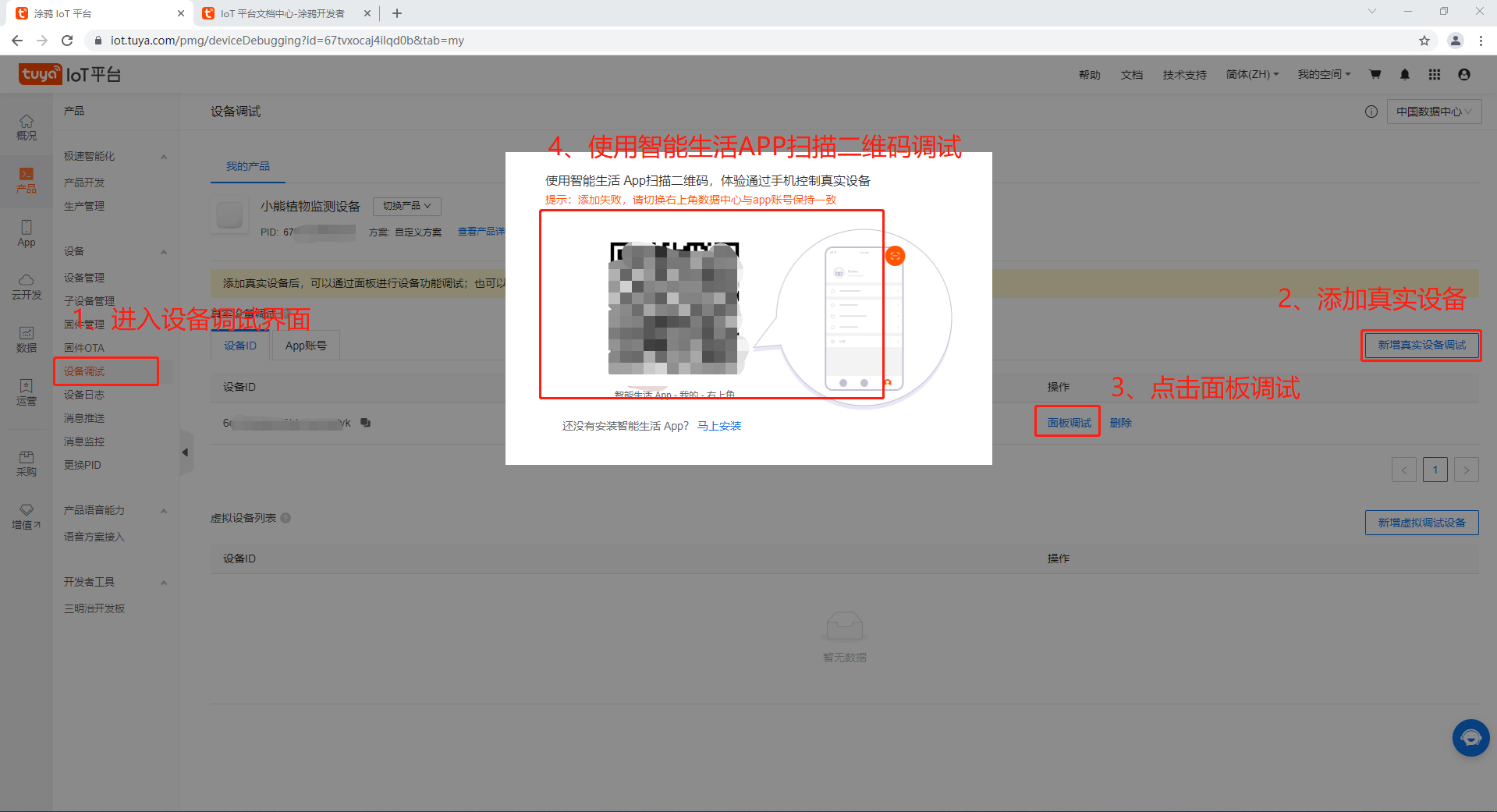
Task: Expand the 简体(ZH) language dropdown
Action: point(1252,75)
